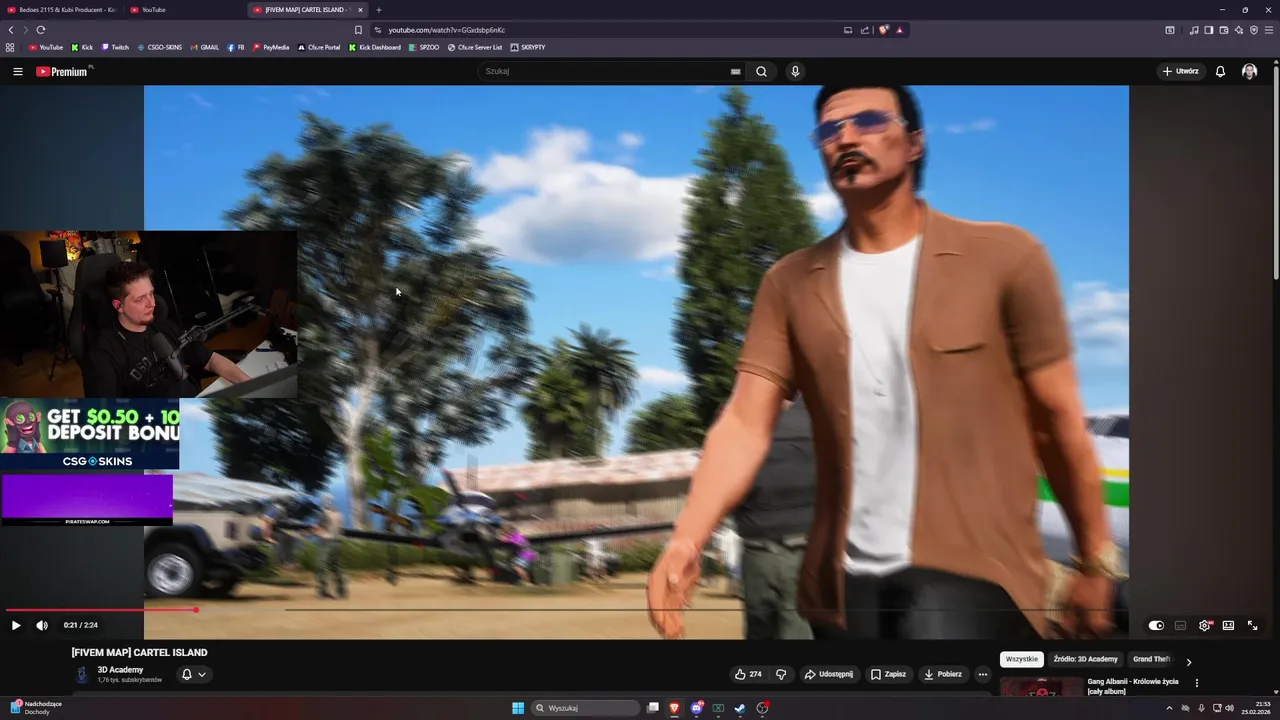
Task: Click the address bar URL
Action: (x=446, y=30)
